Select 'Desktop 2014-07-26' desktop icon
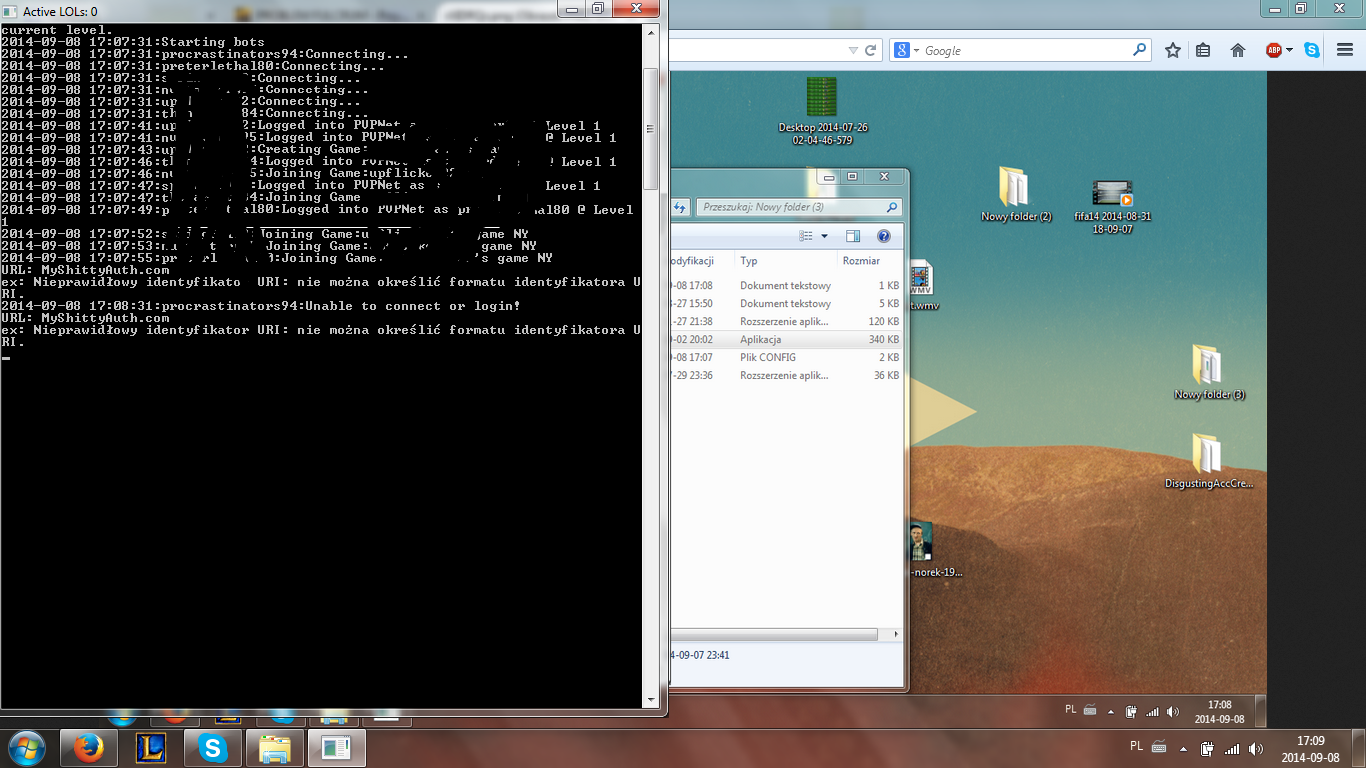The image size is (1366, 768). click(x=822, y=112)
